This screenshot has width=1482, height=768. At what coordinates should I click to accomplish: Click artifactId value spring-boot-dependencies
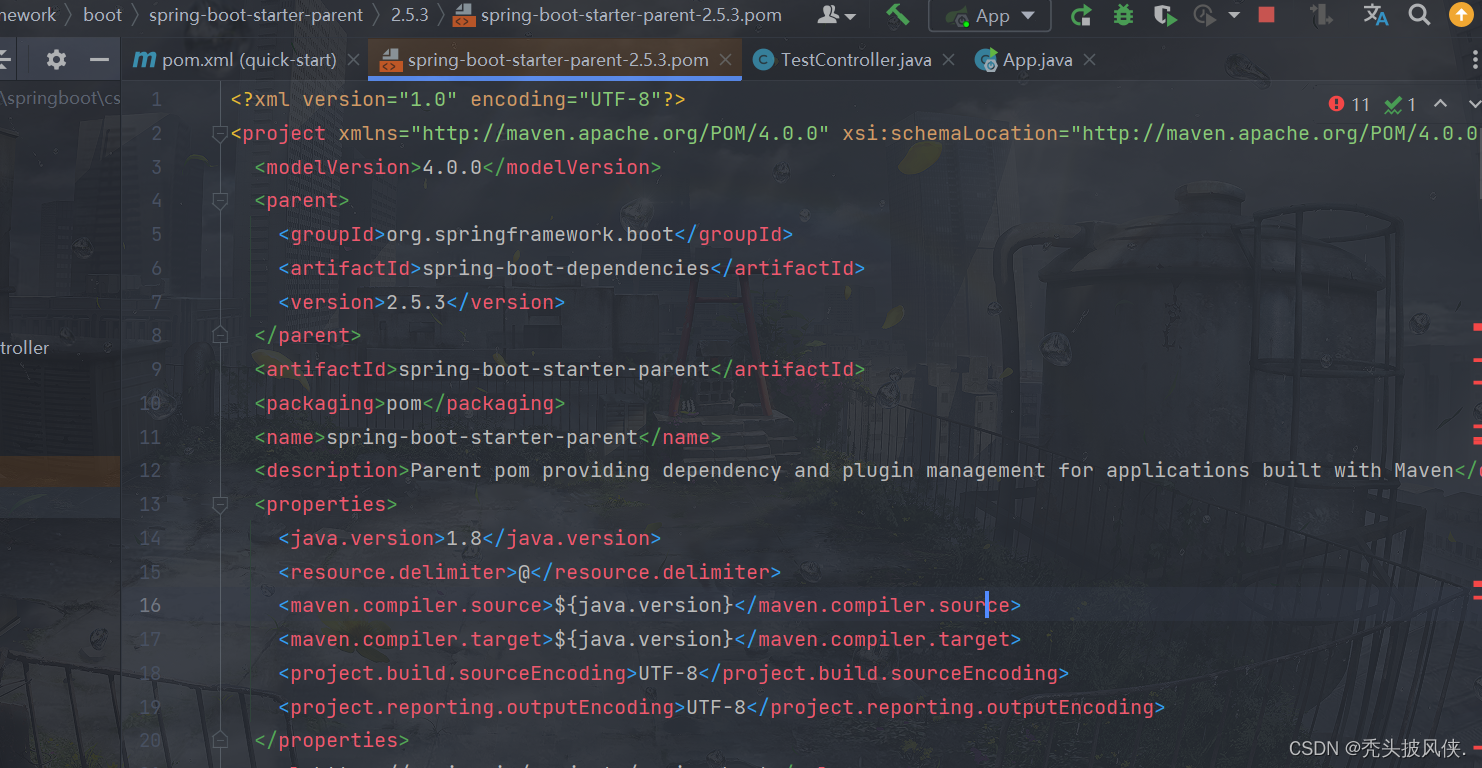[x=566, y=268]
